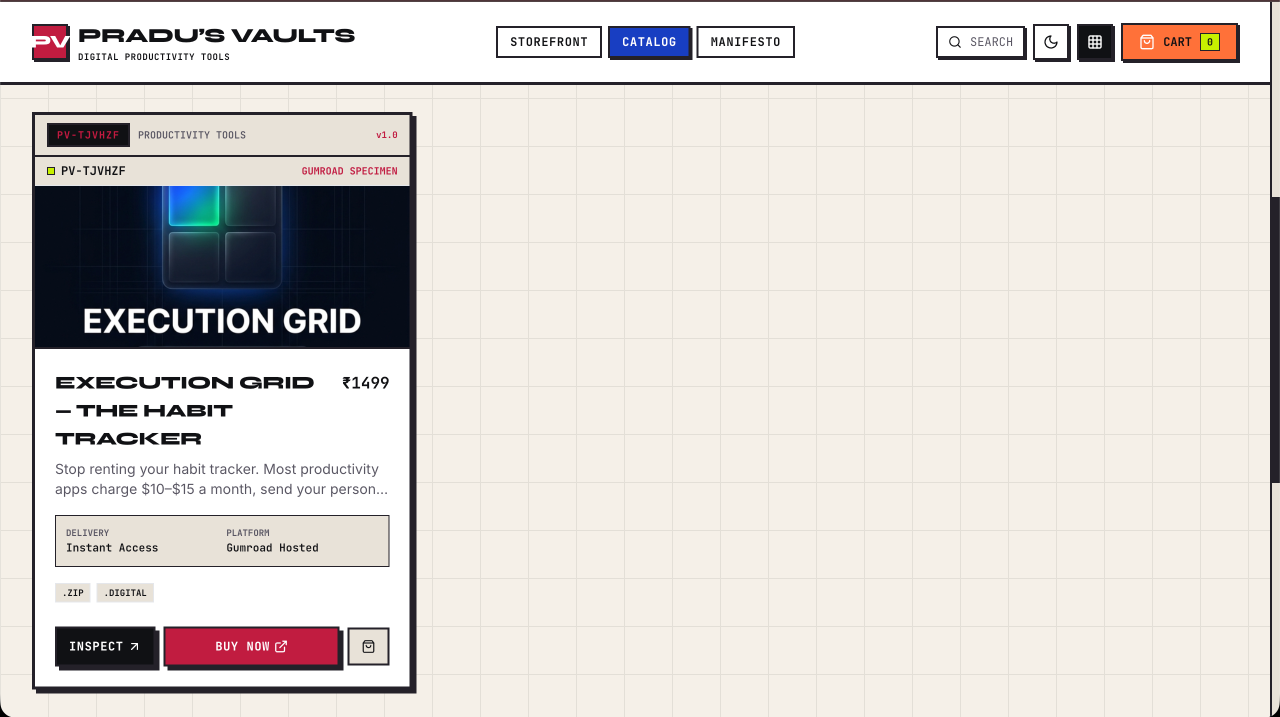Click the Gumroad Hosted platform value
Screen dimensions: 1280x717
point(272,548)
